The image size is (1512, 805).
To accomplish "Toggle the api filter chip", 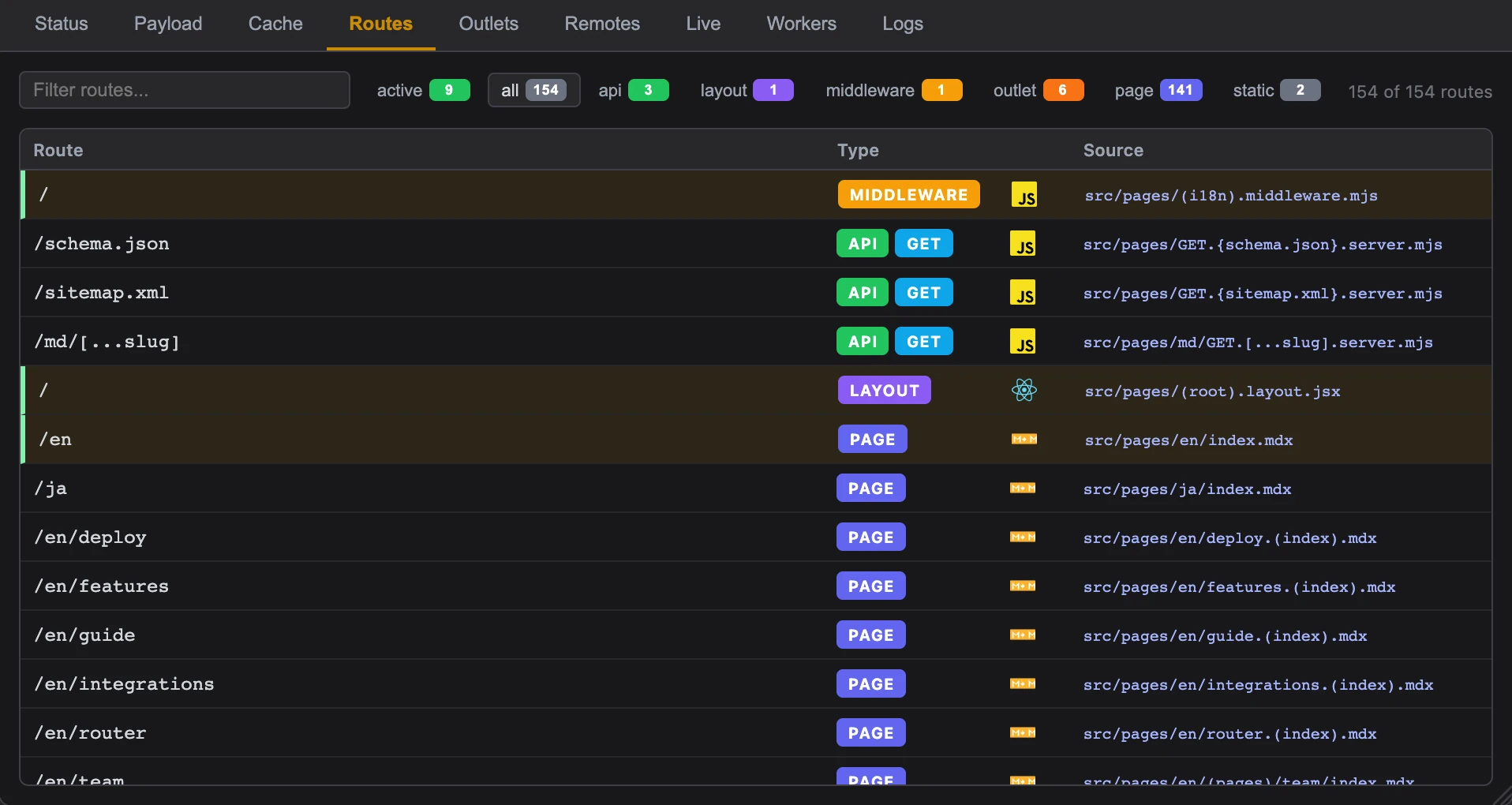I will (x=633, y=91).
